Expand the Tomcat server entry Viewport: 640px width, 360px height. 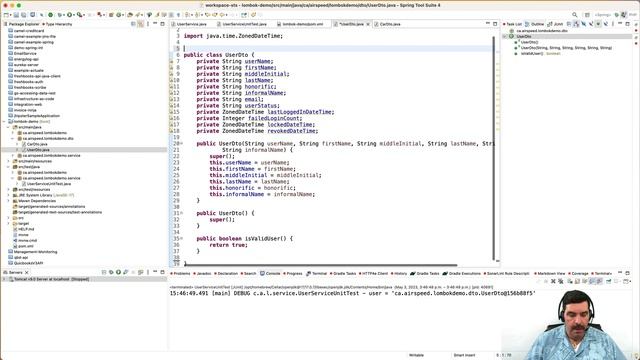(4, 279)
